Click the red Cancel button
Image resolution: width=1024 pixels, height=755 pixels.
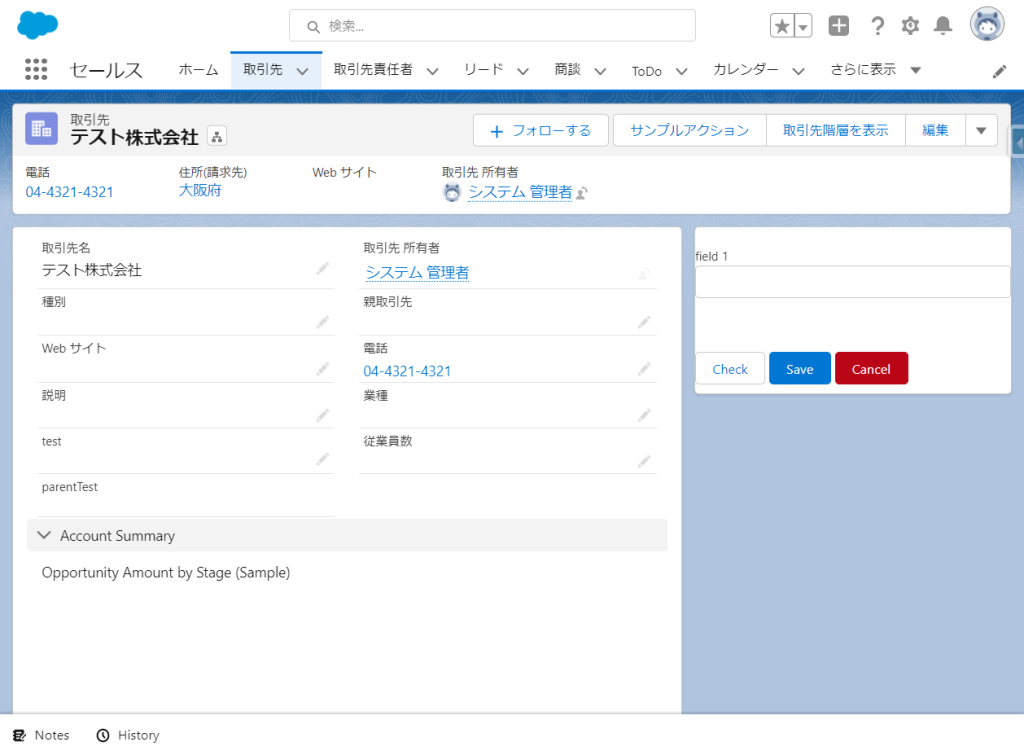tap(871, 369)
